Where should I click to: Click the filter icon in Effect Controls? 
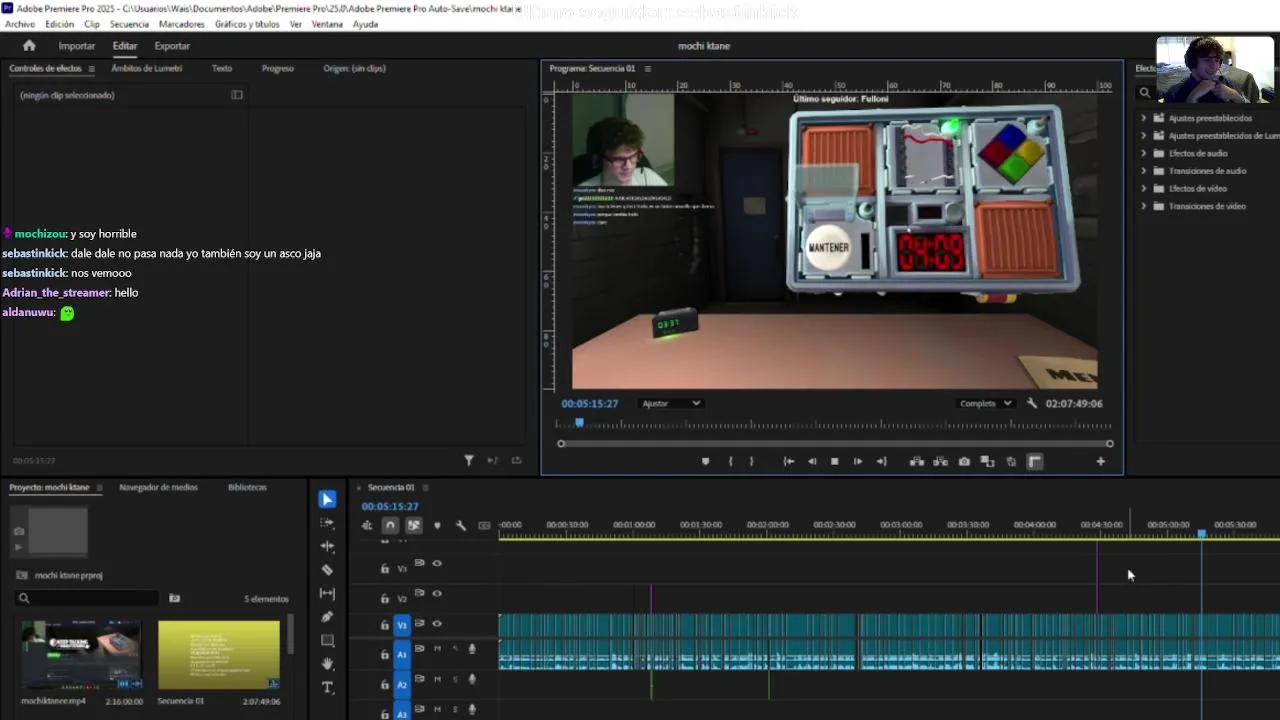(x=469, y=460)
